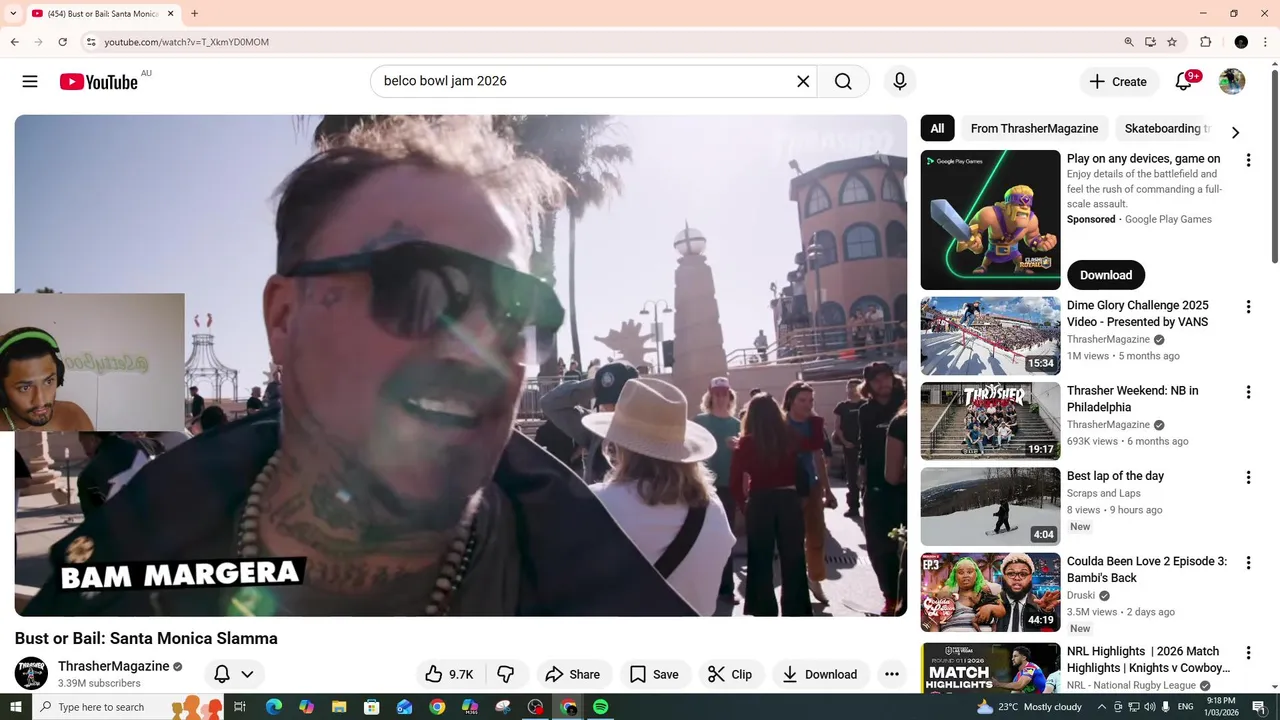Open Clash of Clans ad thumbnail
This screenshot has width=1280, height=720.
pyautogui.click(x=990, y=220)
